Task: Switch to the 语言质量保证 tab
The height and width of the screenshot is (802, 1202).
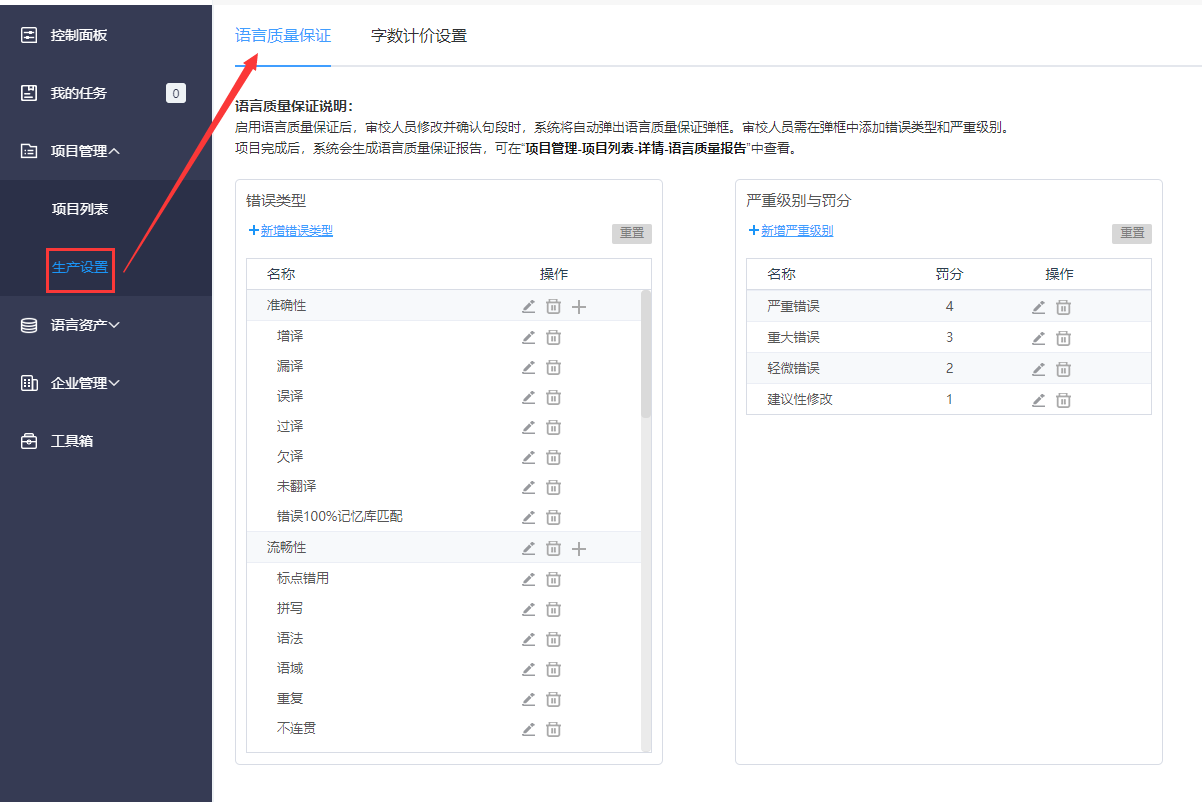Action: (x=283, y=36)
